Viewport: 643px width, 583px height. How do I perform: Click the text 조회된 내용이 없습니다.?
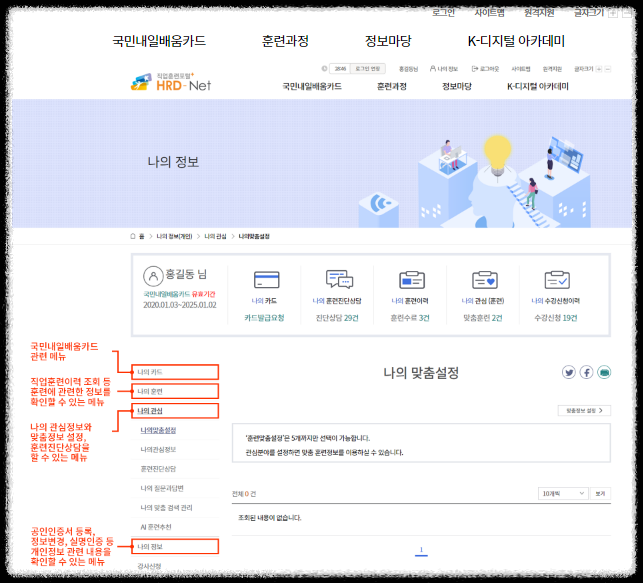[269, 518]
